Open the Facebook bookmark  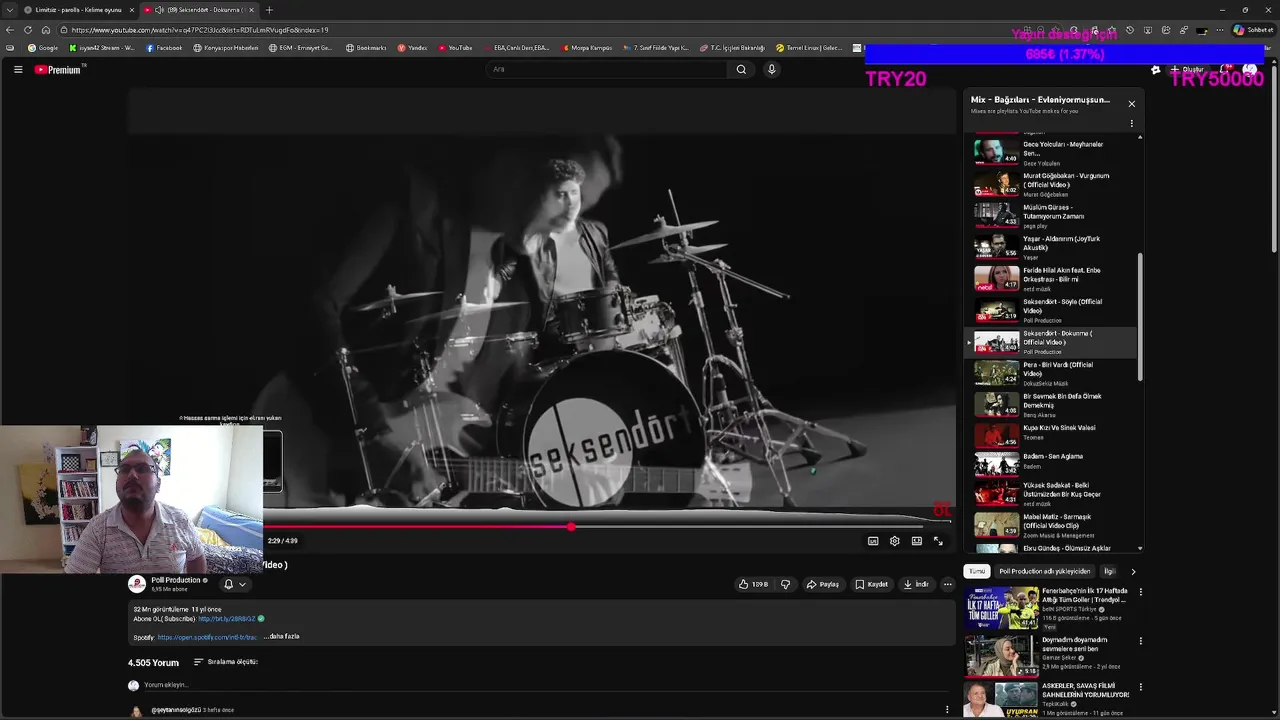pos(164,48)
